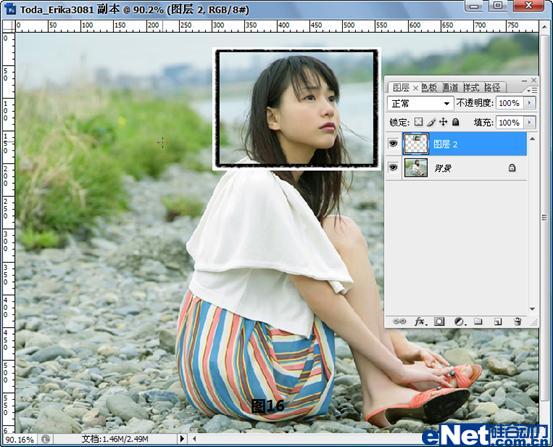
Task: Open the layer style fx menu
Action: (420, 321)
